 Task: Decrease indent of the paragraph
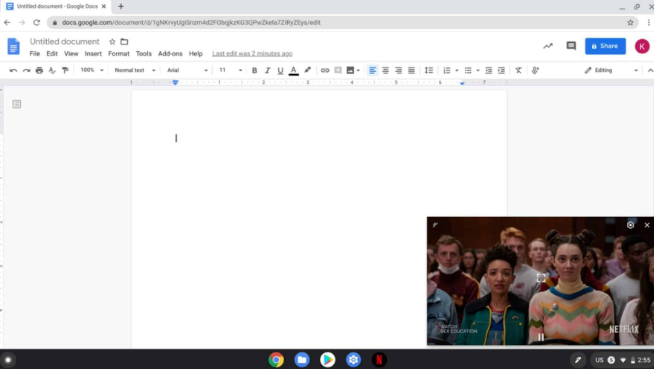pos(488,70)
